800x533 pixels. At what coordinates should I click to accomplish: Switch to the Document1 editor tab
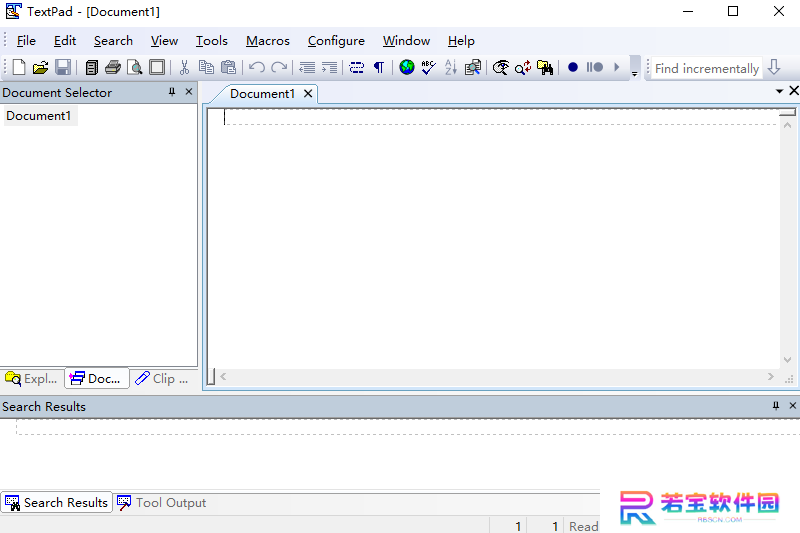tap(262, 94)
